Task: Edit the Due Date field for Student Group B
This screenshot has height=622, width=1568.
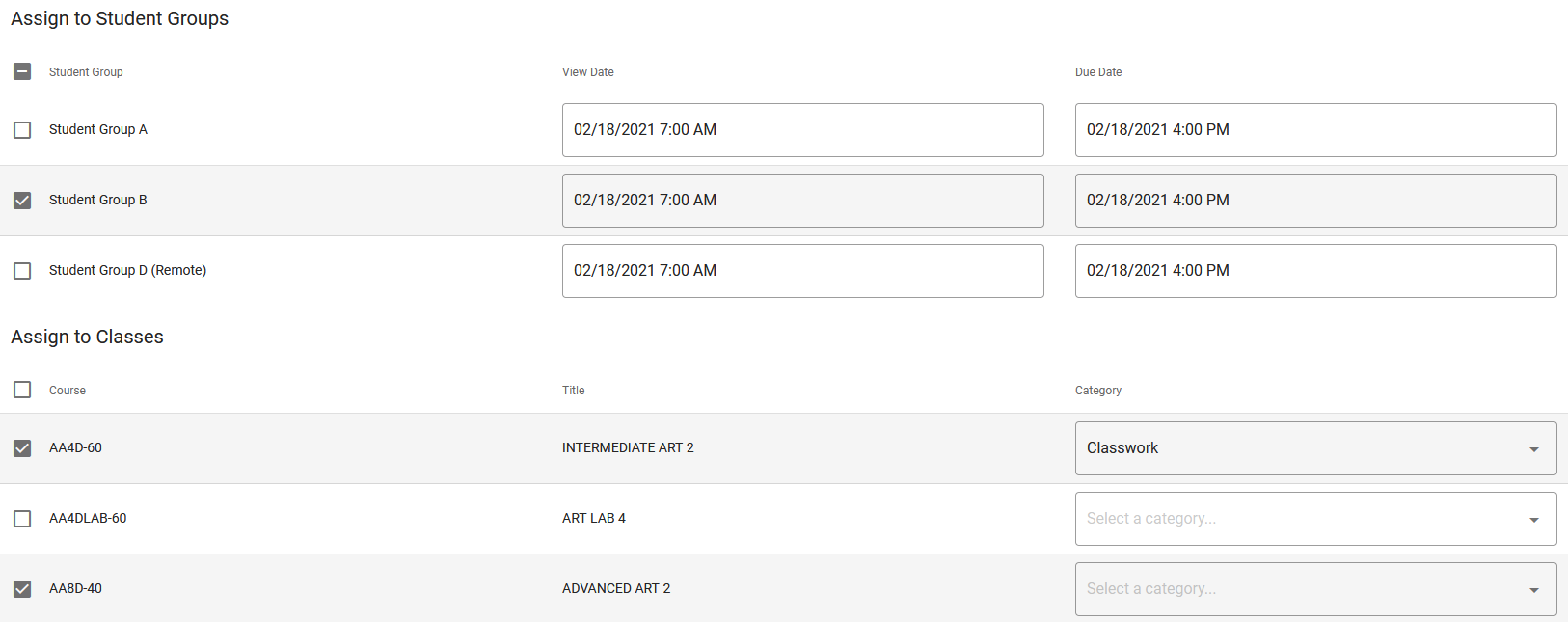Action: (x=1315, y=201)
